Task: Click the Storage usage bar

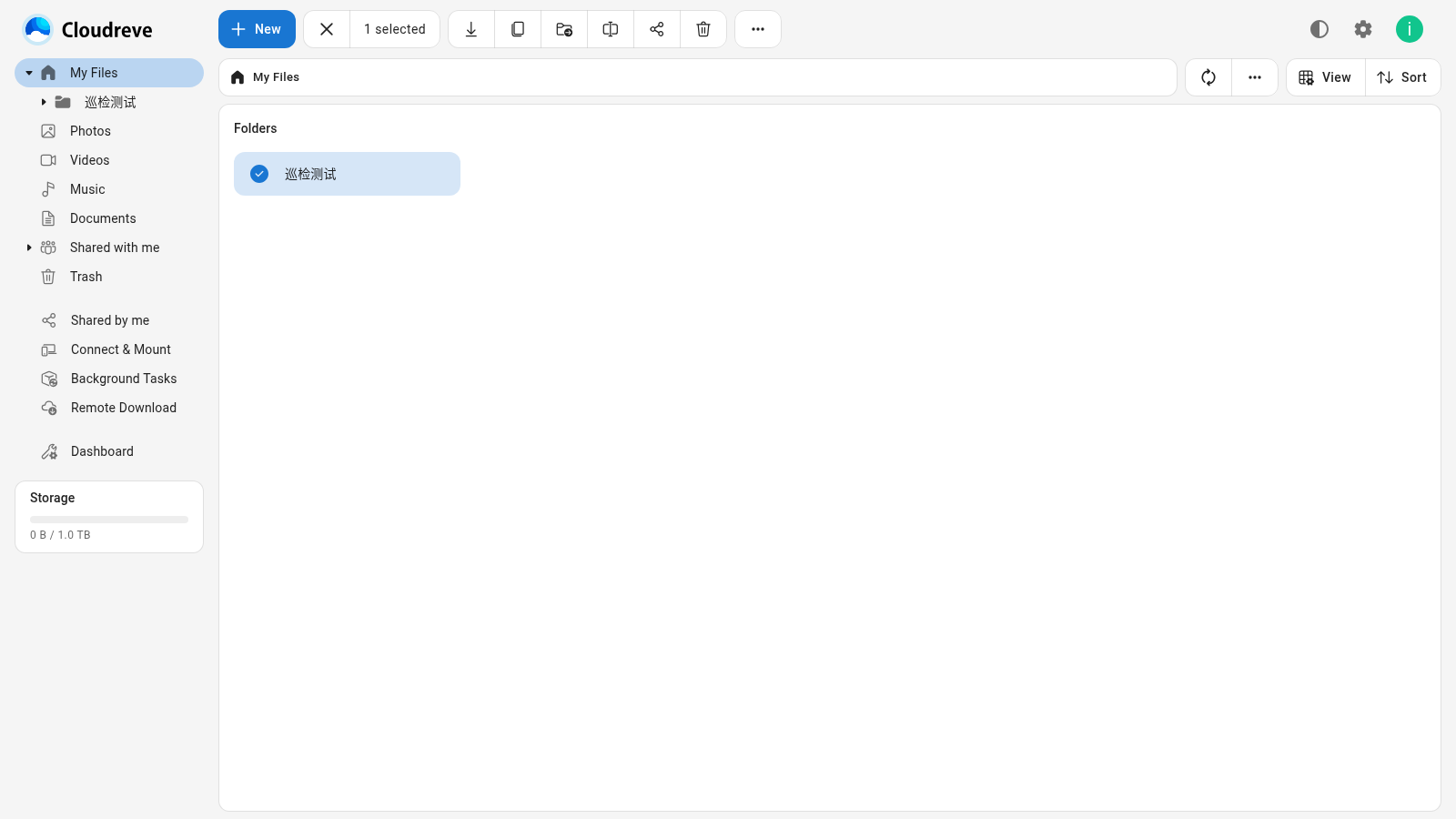Action: click(109, 520)
